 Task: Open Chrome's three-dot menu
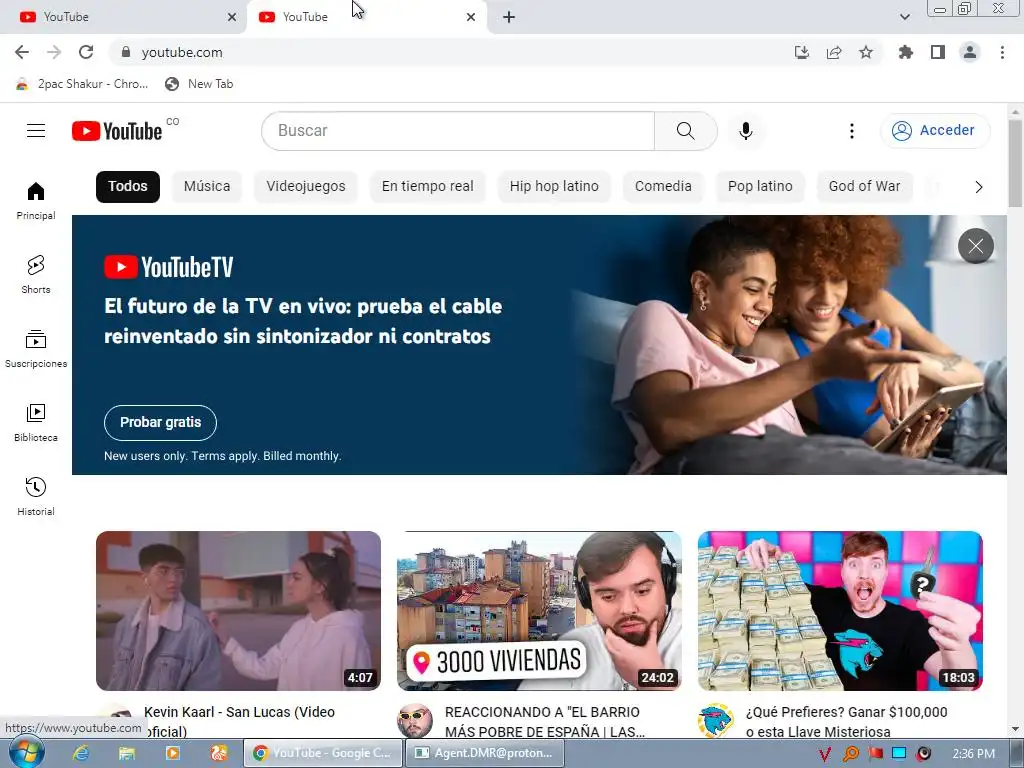tap(1002, 52)
